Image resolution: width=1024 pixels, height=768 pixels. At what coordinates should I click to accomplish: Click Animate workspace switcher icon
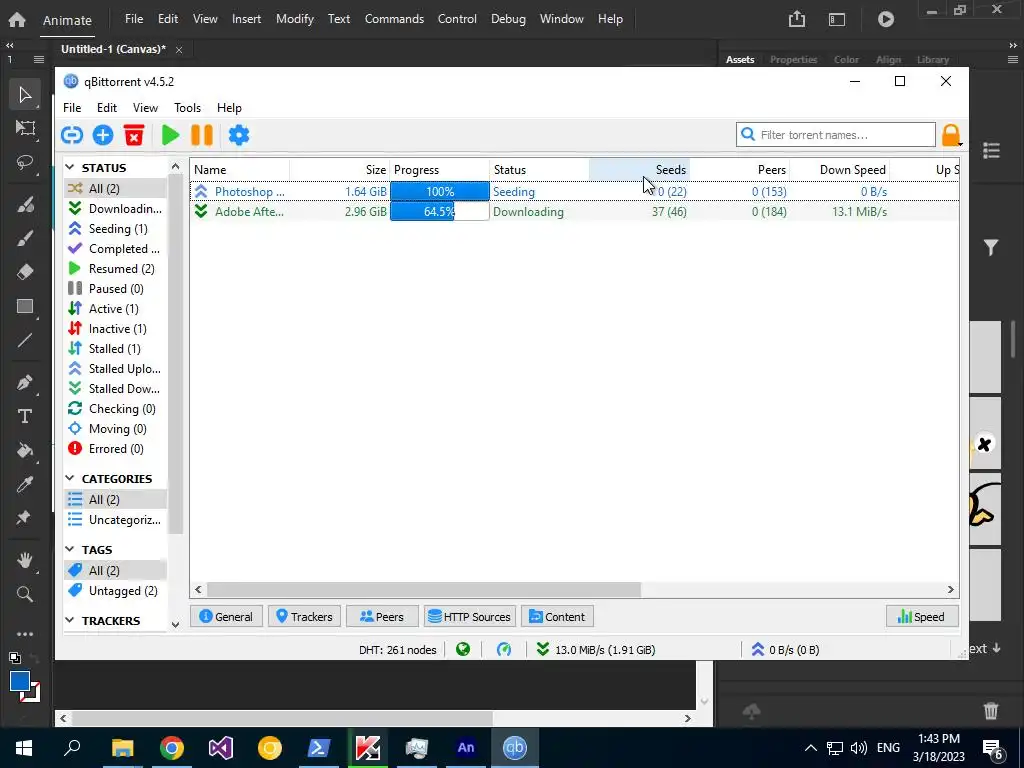[x=837, y=20]
